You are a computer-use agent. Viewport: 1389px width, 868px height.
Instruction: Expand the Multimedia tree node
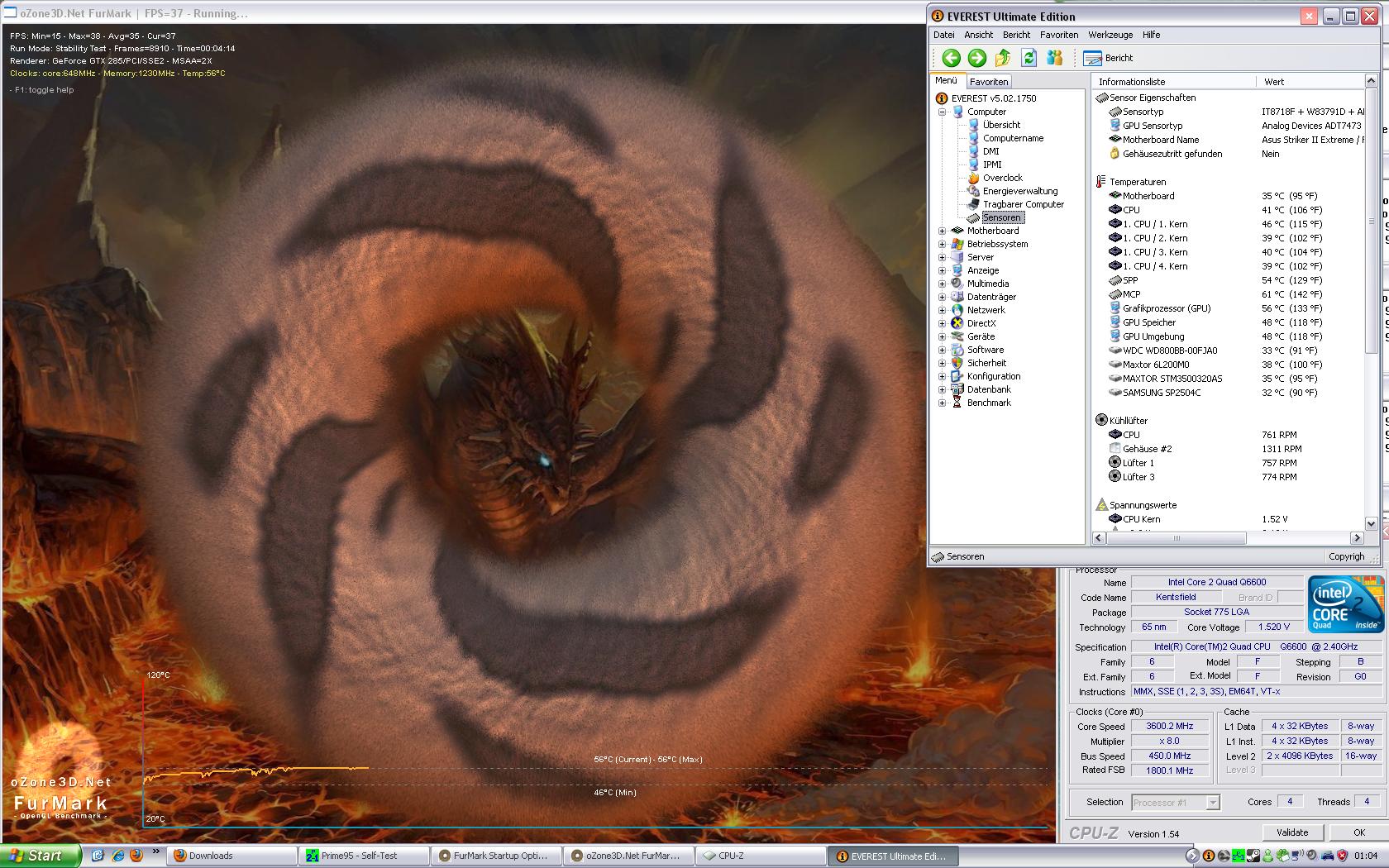pos(942,284)
